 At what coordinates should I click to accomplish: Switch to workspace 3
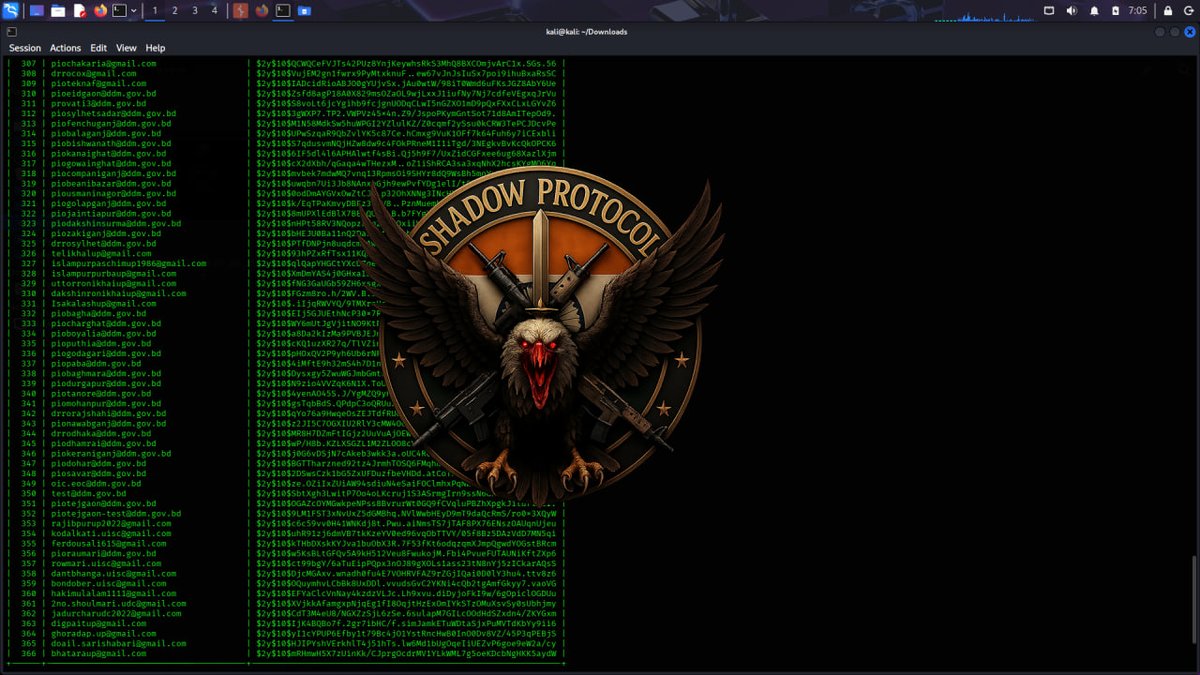pos(195,11)
